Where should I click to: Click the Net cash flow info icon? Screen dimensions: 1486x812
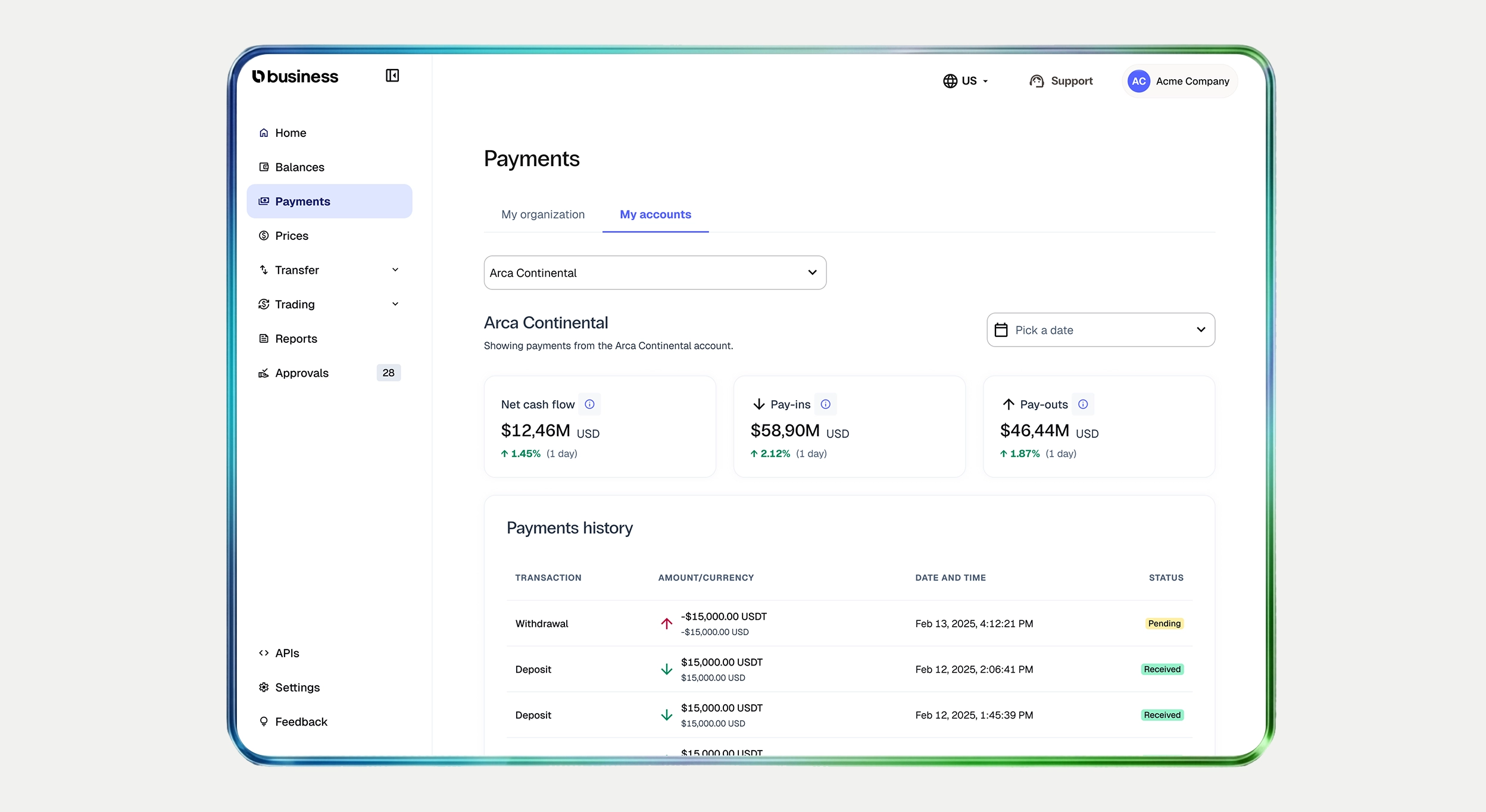coord(589,404)
